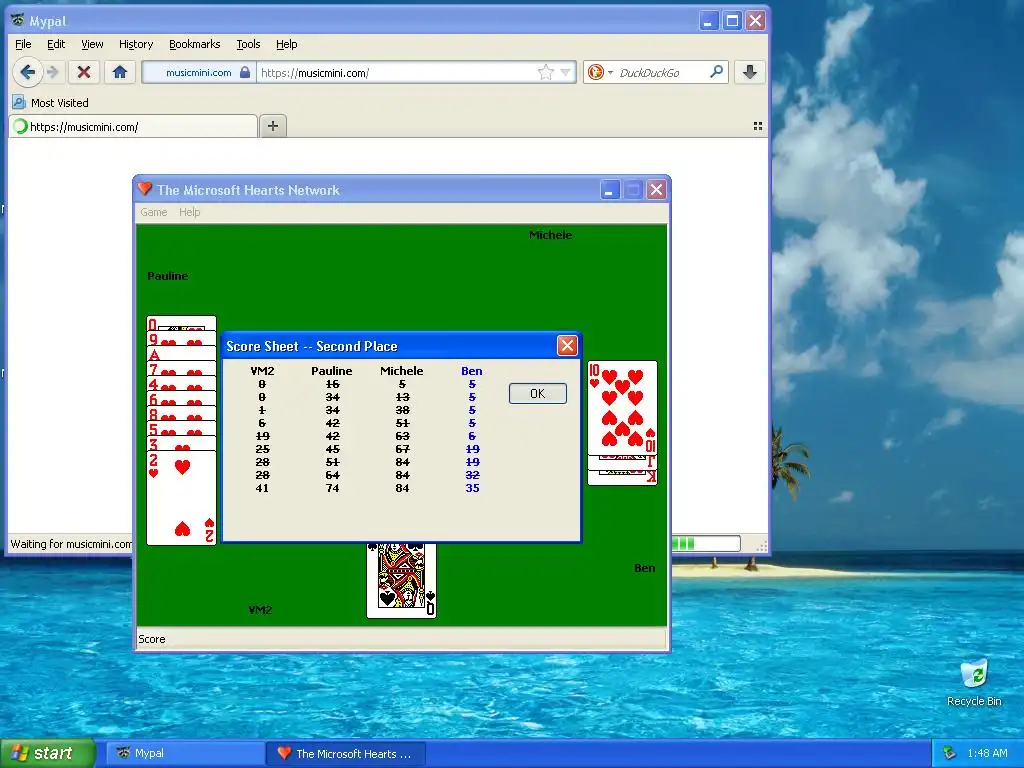
Task: Click the two of hearts card
Action: click(x=182, y=498)
